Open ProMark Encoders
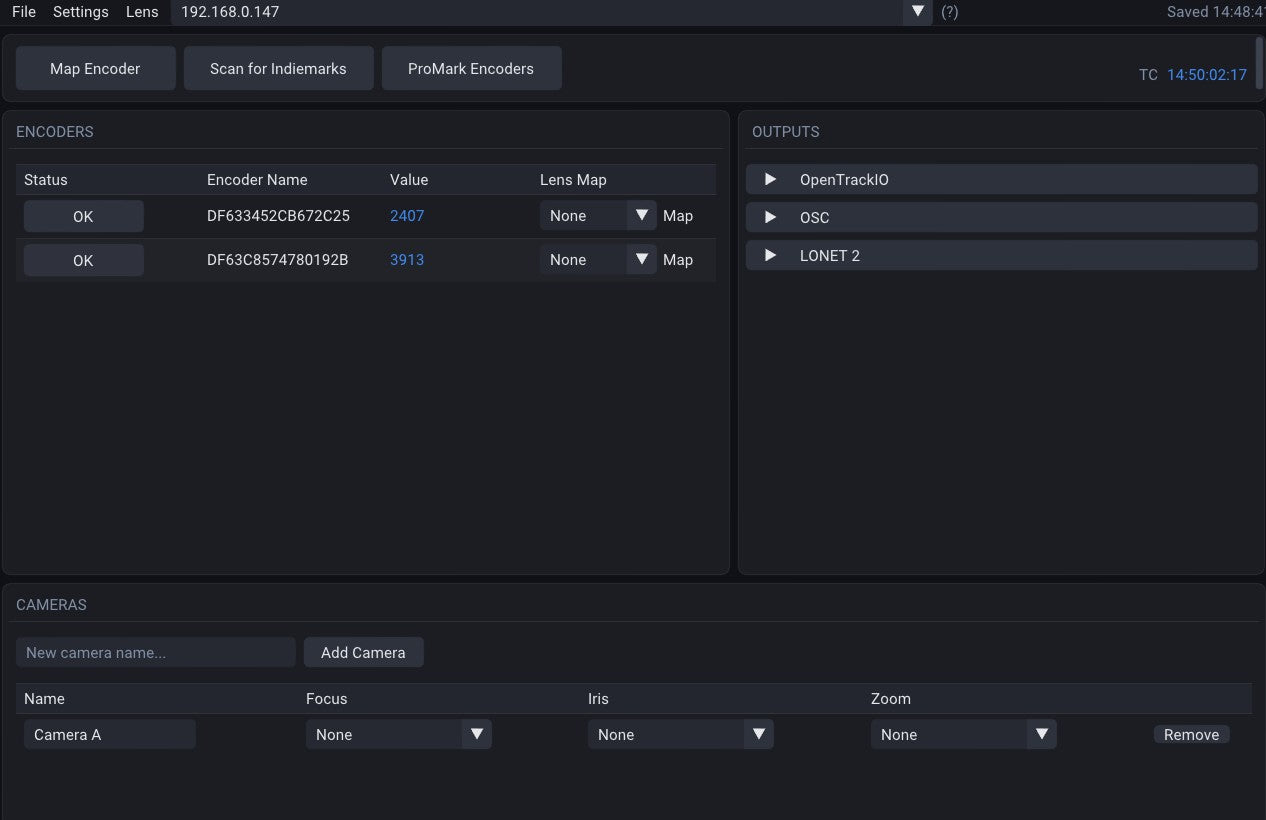Viewport: 1266px width, 820px height. point(471,68)
